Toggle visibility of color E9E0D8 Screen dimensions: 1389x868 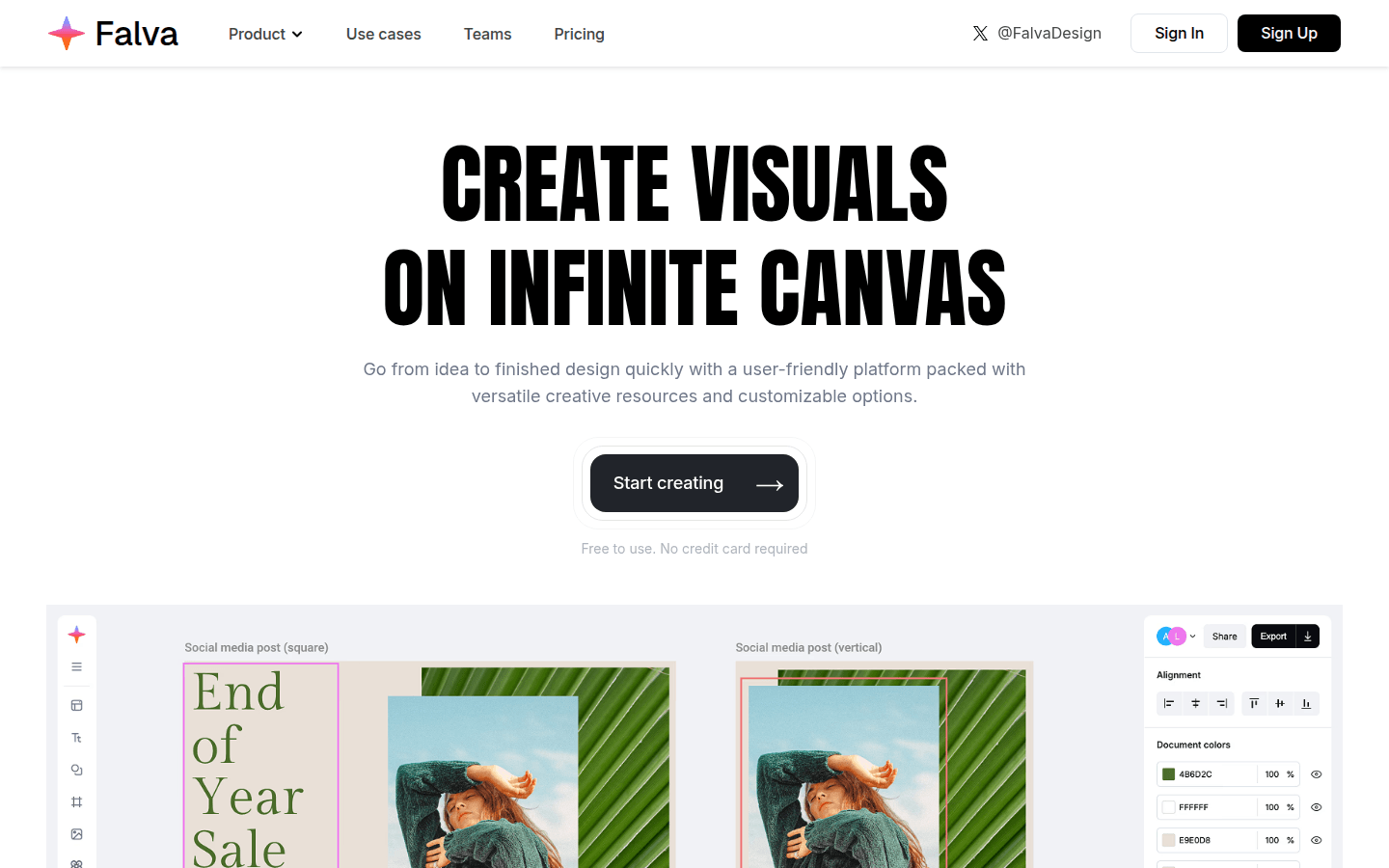coord(1316,840)
